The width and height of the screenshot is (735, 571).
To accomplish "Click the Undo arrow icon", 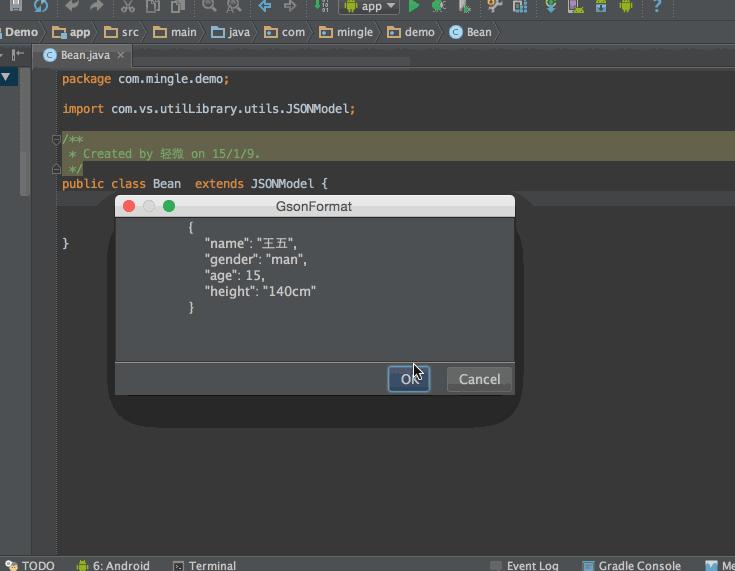I will (x=72, y=6).
